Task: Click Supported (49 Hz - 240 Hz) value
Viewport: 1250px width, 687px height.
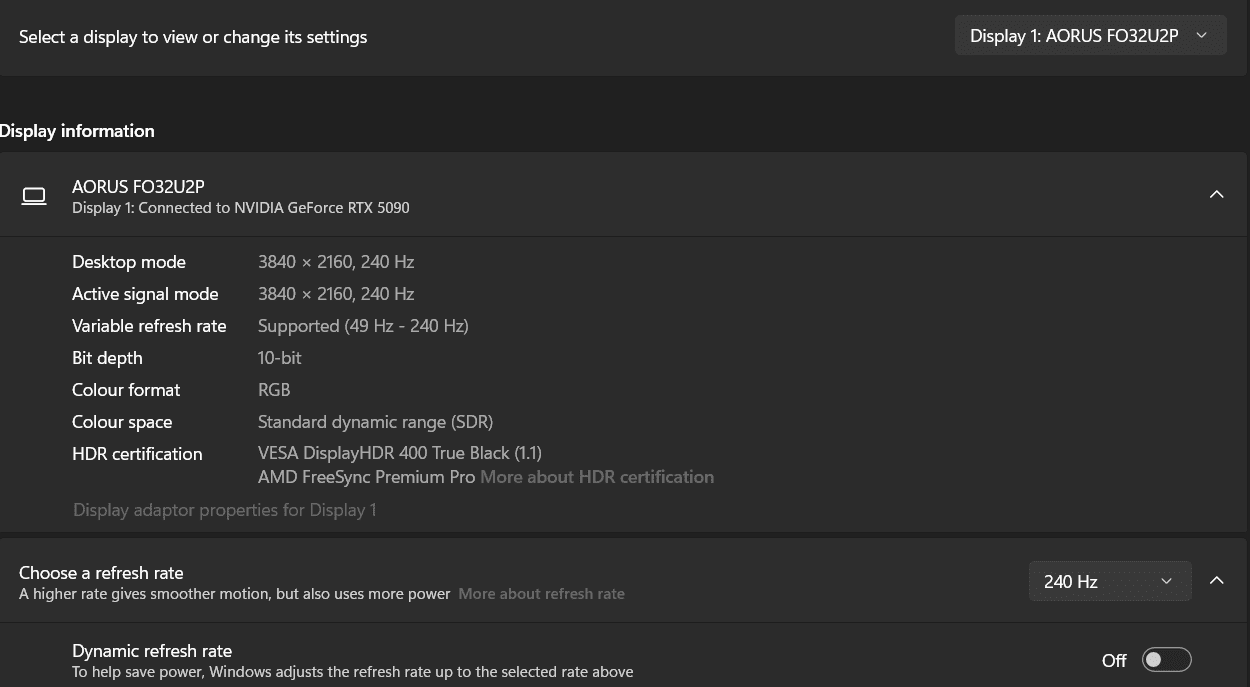Action: point(363,326)
